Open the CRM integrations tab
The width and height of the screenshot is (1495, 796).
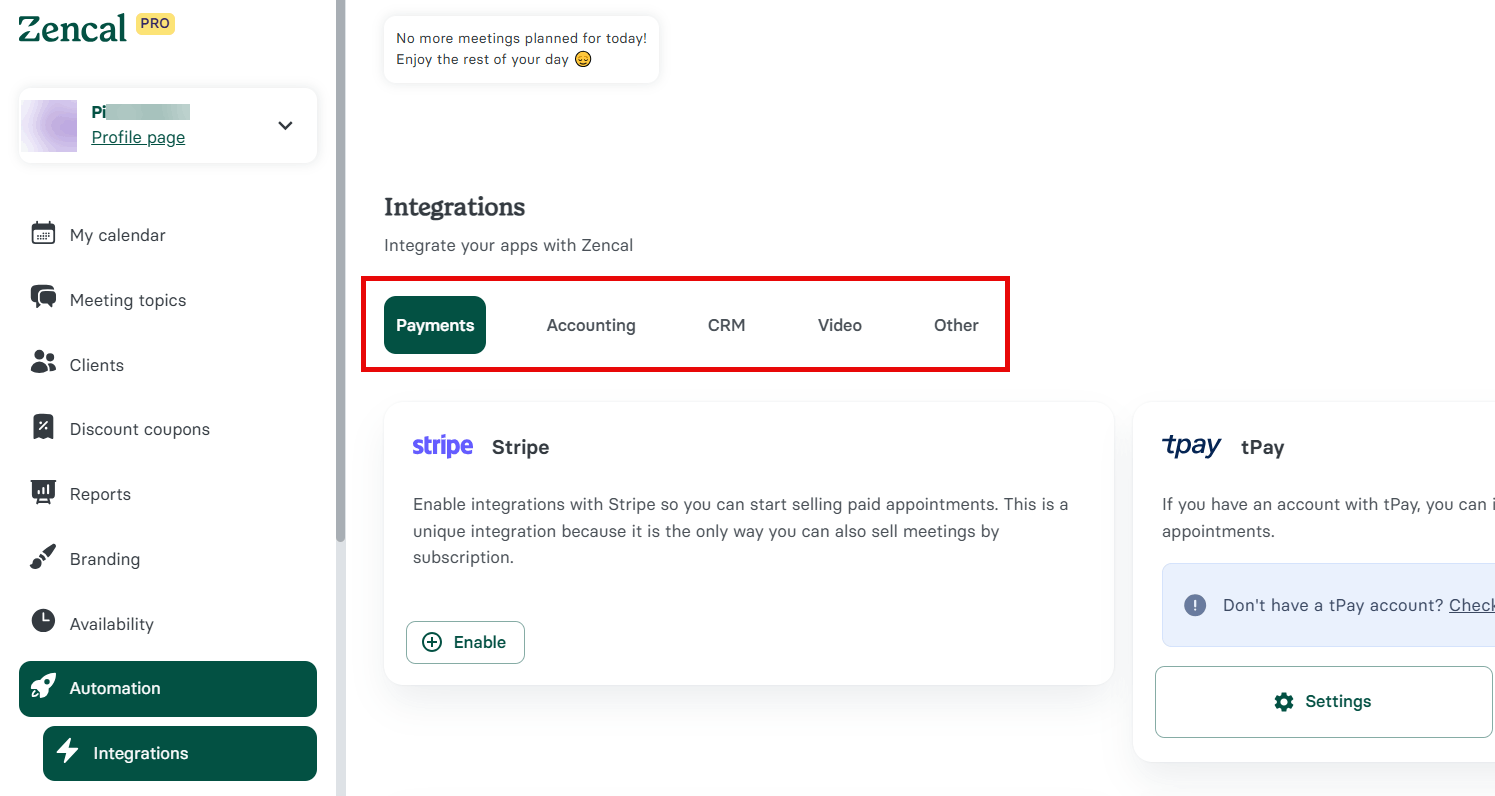726,325
